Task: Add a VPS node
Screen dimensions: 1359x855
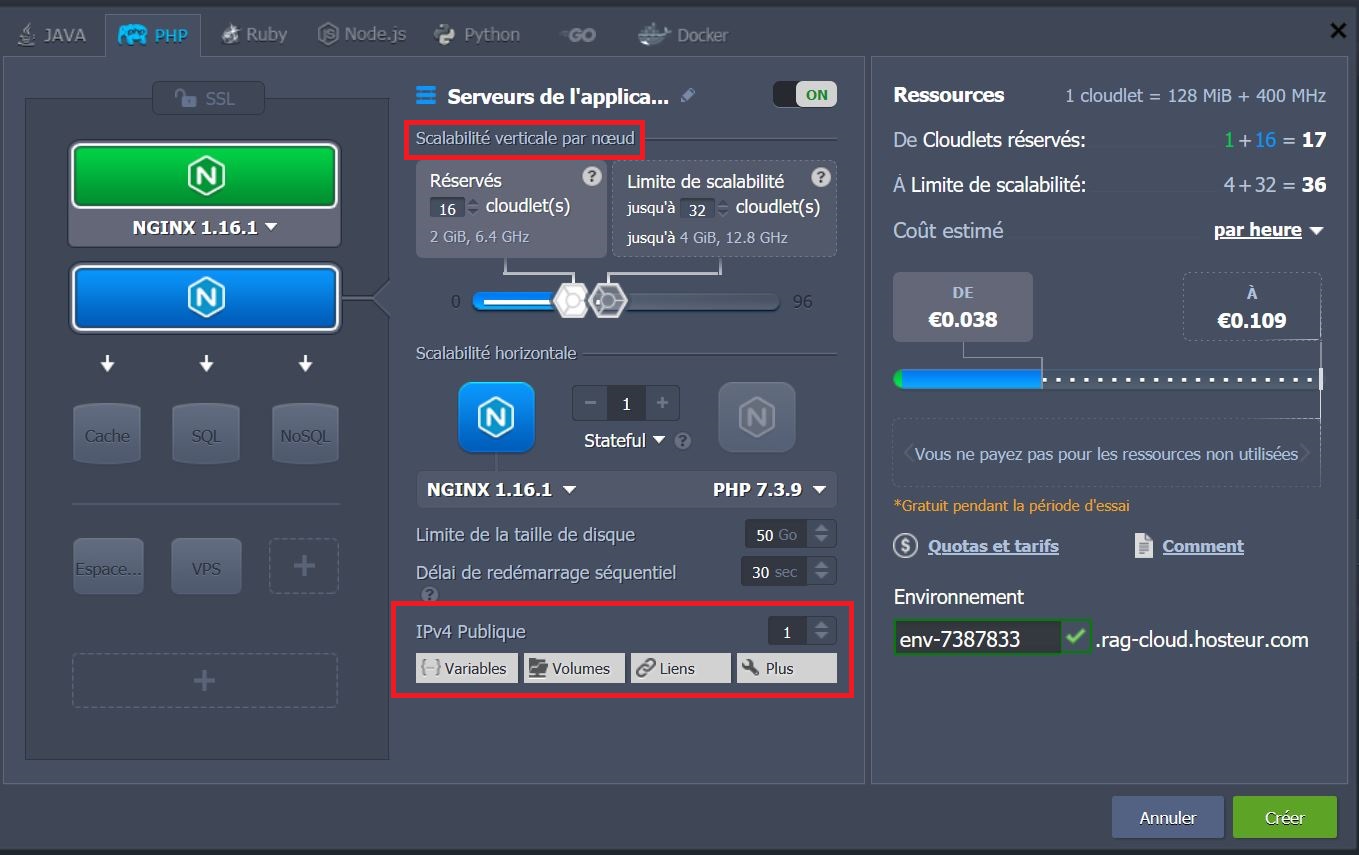Action: point(206,568)
